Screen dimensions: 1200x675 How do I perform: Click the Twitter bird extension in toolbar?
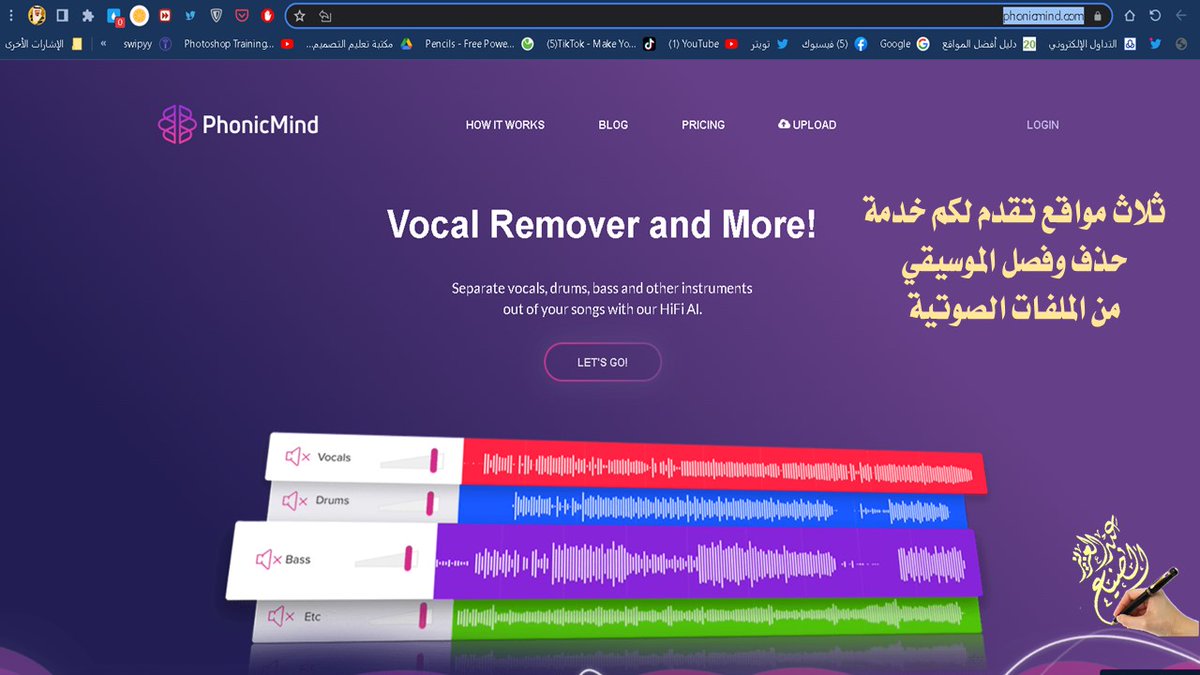point(190,16)
